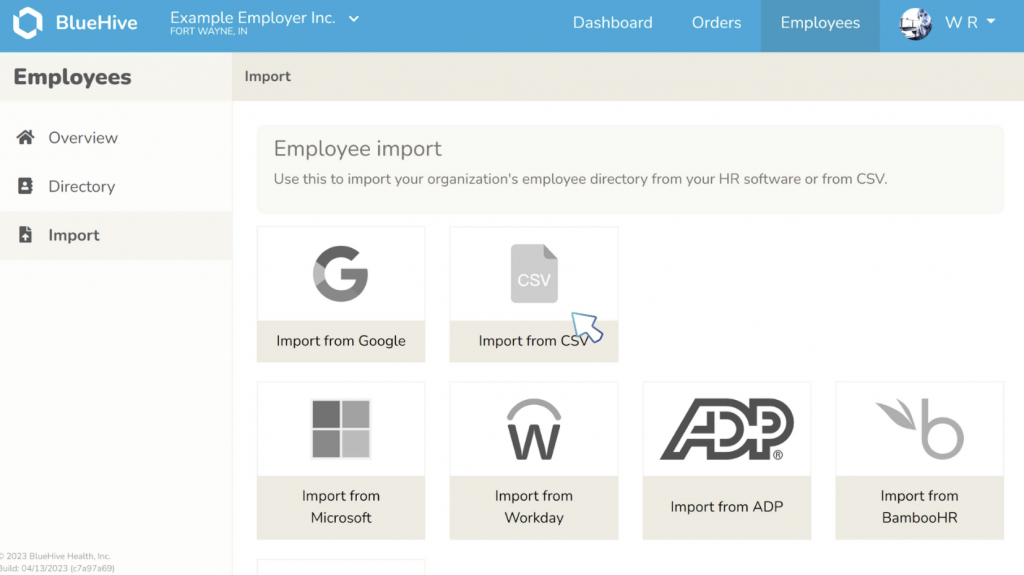Choose Import from BambooHR label
Viewport: 1024px width, 575px height.
920,506
